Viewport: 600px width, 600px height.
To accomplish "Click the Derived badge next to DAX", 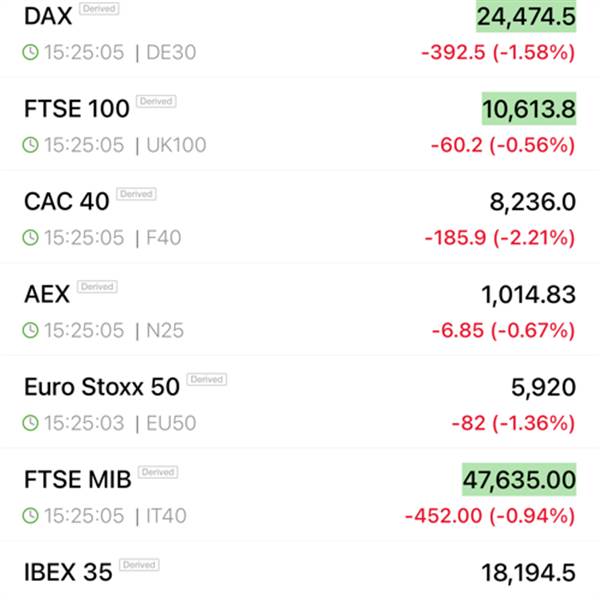I will click(98, 9).
